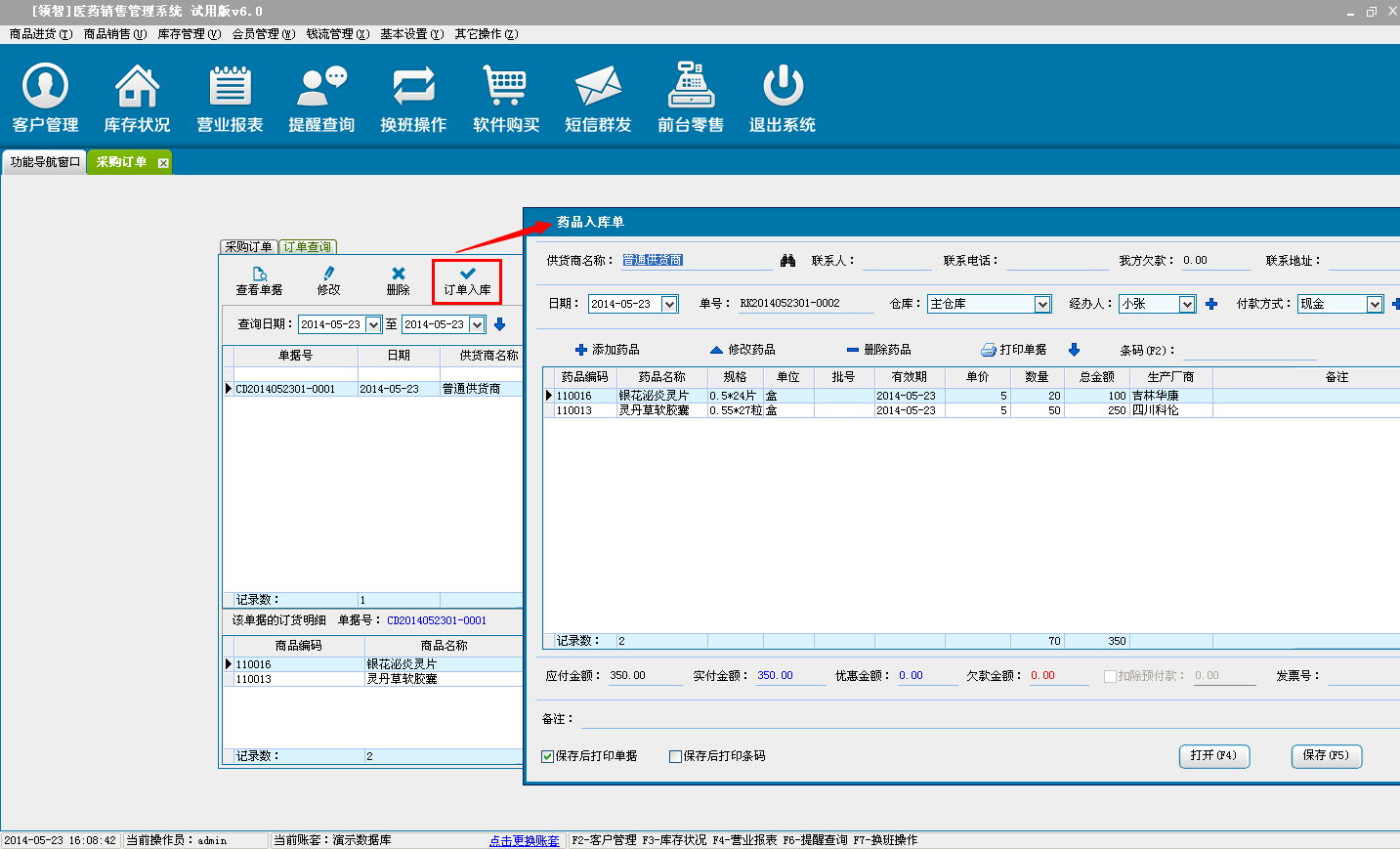The image size is (1400, 849).
Task: Open the 经办人 dropdown list
Action: (1187, 304)
